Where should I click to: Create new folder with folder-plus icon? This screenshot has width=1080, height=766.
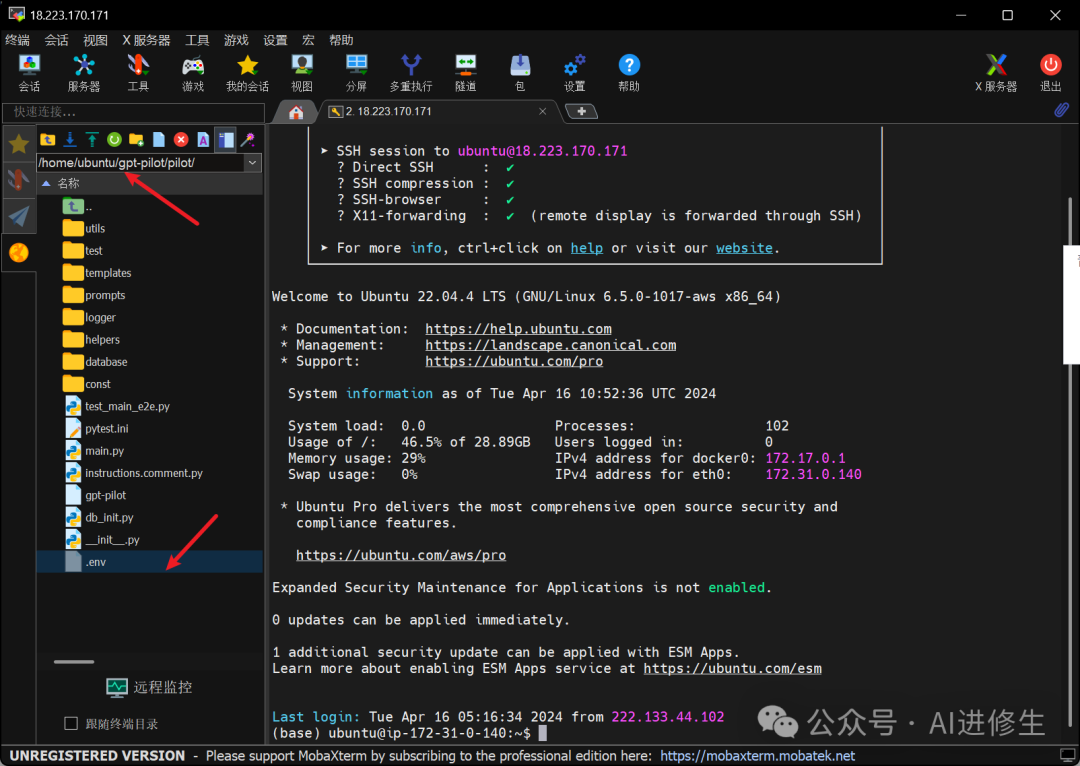click(x=136, y=140)
